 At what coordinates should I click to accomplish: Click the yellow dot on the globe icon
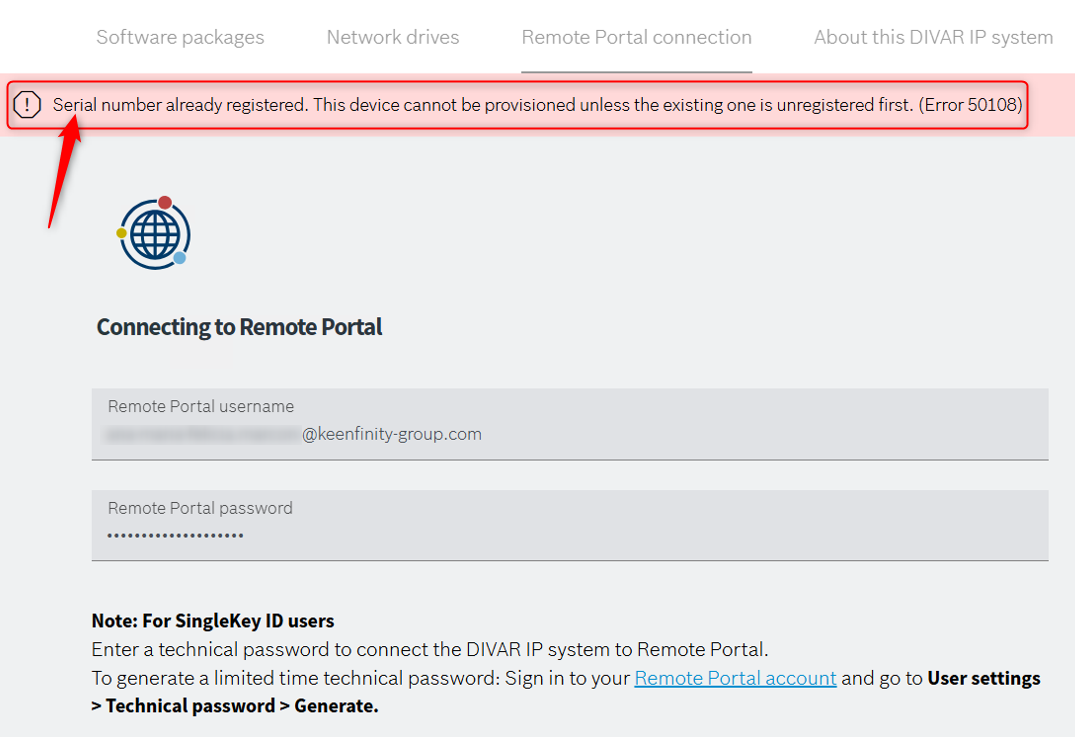pos(122,233)
